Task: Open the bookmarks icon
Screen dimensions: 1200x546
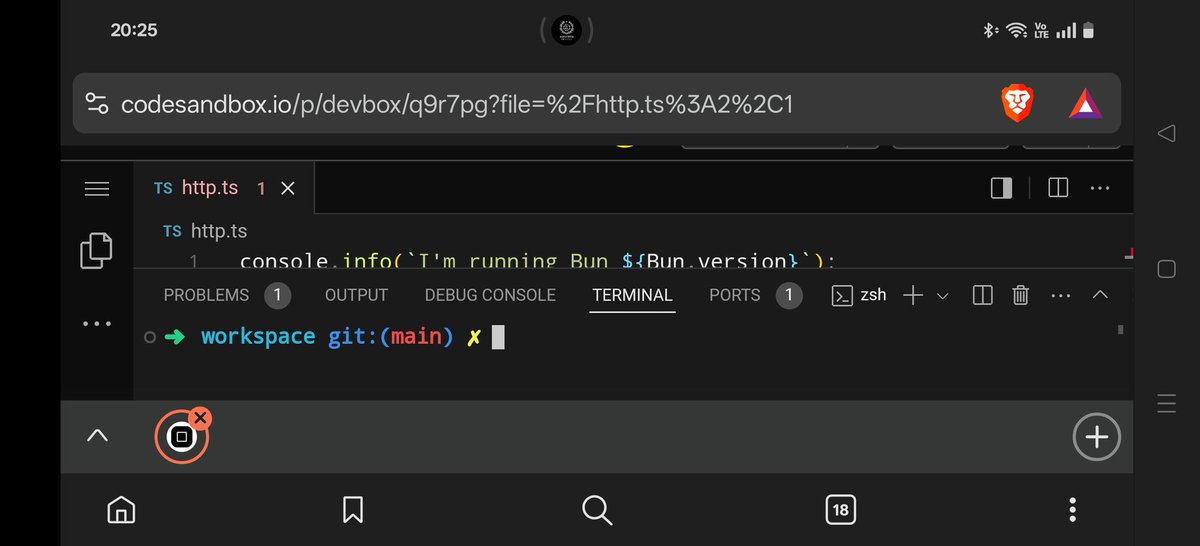Action: (x=353, y=510)
